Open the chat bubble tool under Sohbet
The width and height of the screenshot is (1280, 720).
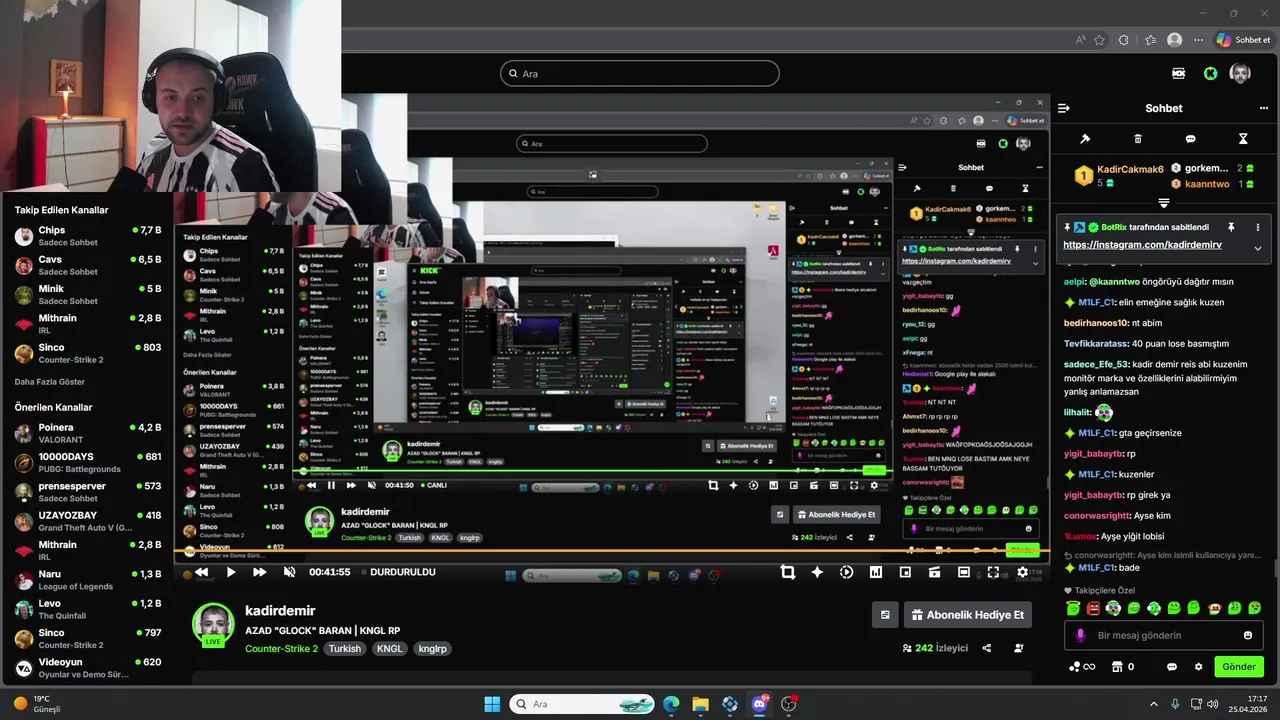point(1190,139)
